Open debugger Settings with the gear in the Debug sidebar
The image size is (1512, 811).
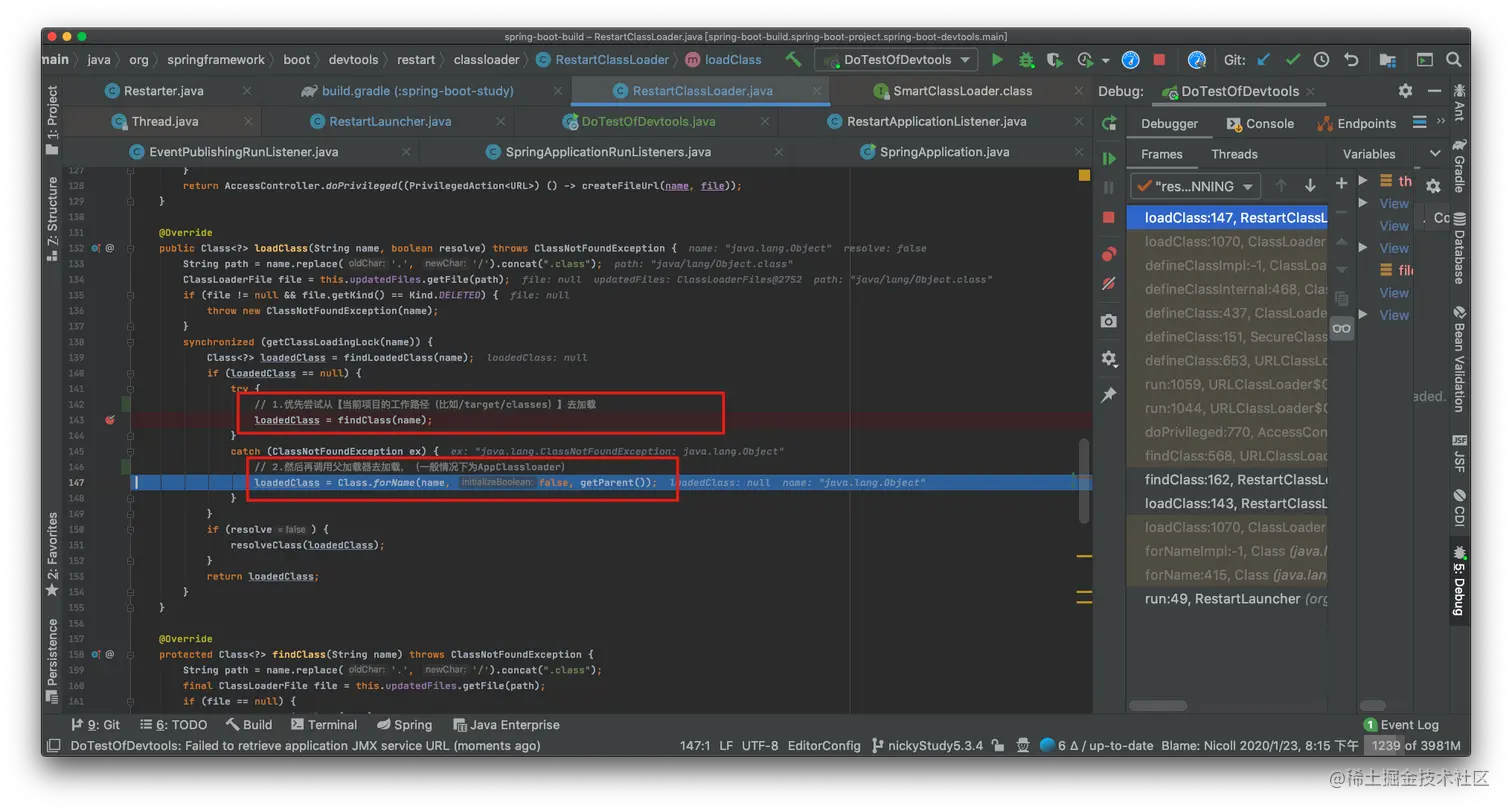point(1109,358)
